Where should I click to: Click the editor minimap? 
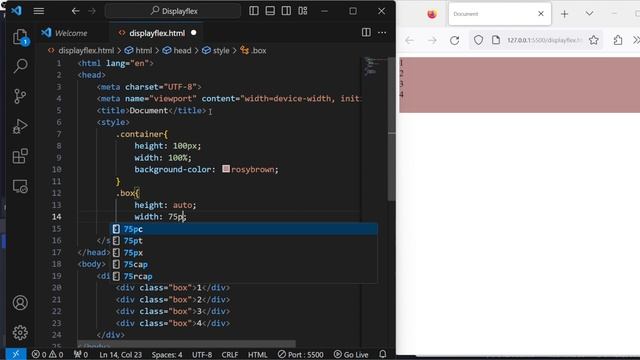373,68
